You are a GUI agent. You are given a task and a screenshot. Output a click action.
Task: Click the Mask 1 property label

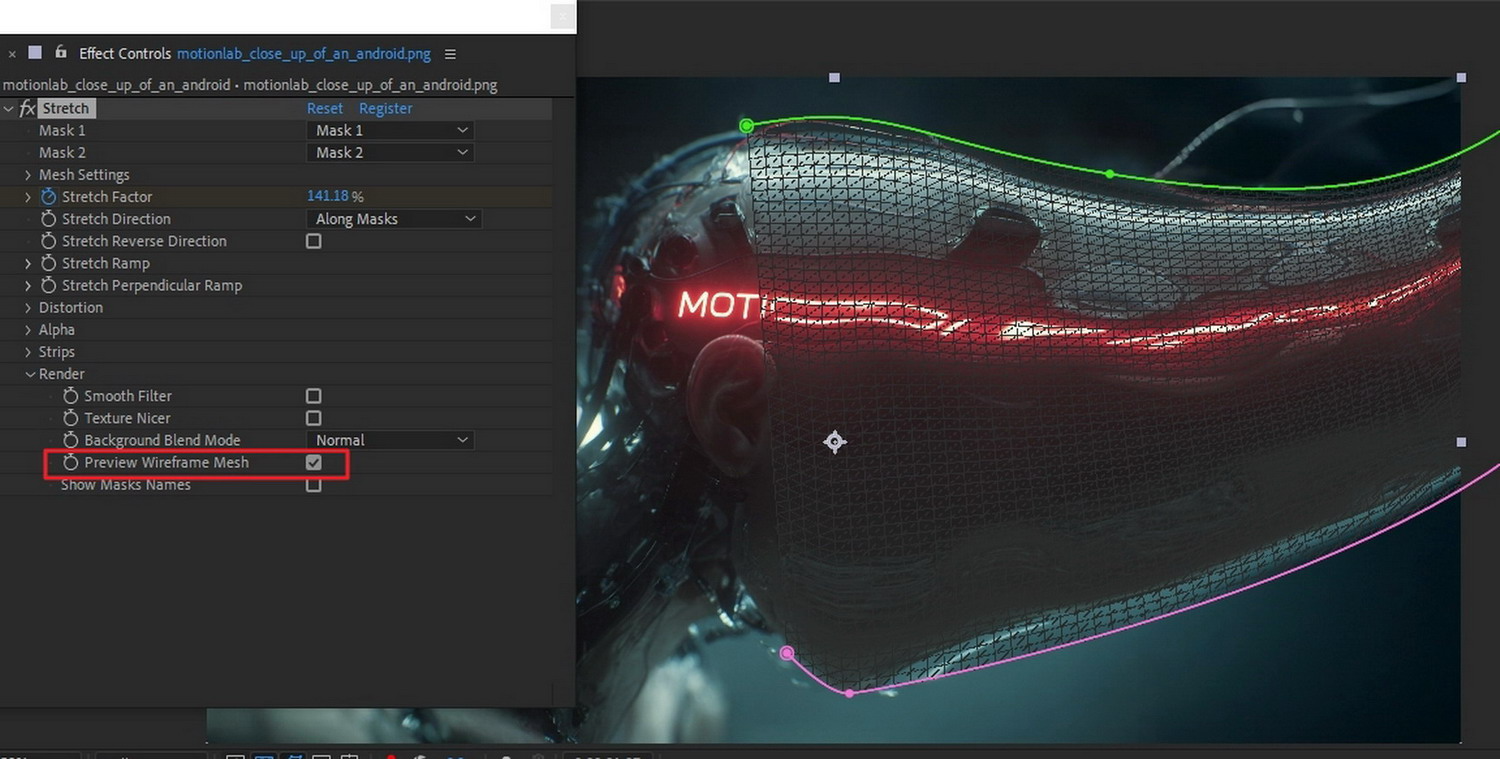pyautogui.click(x=62, y=130)
